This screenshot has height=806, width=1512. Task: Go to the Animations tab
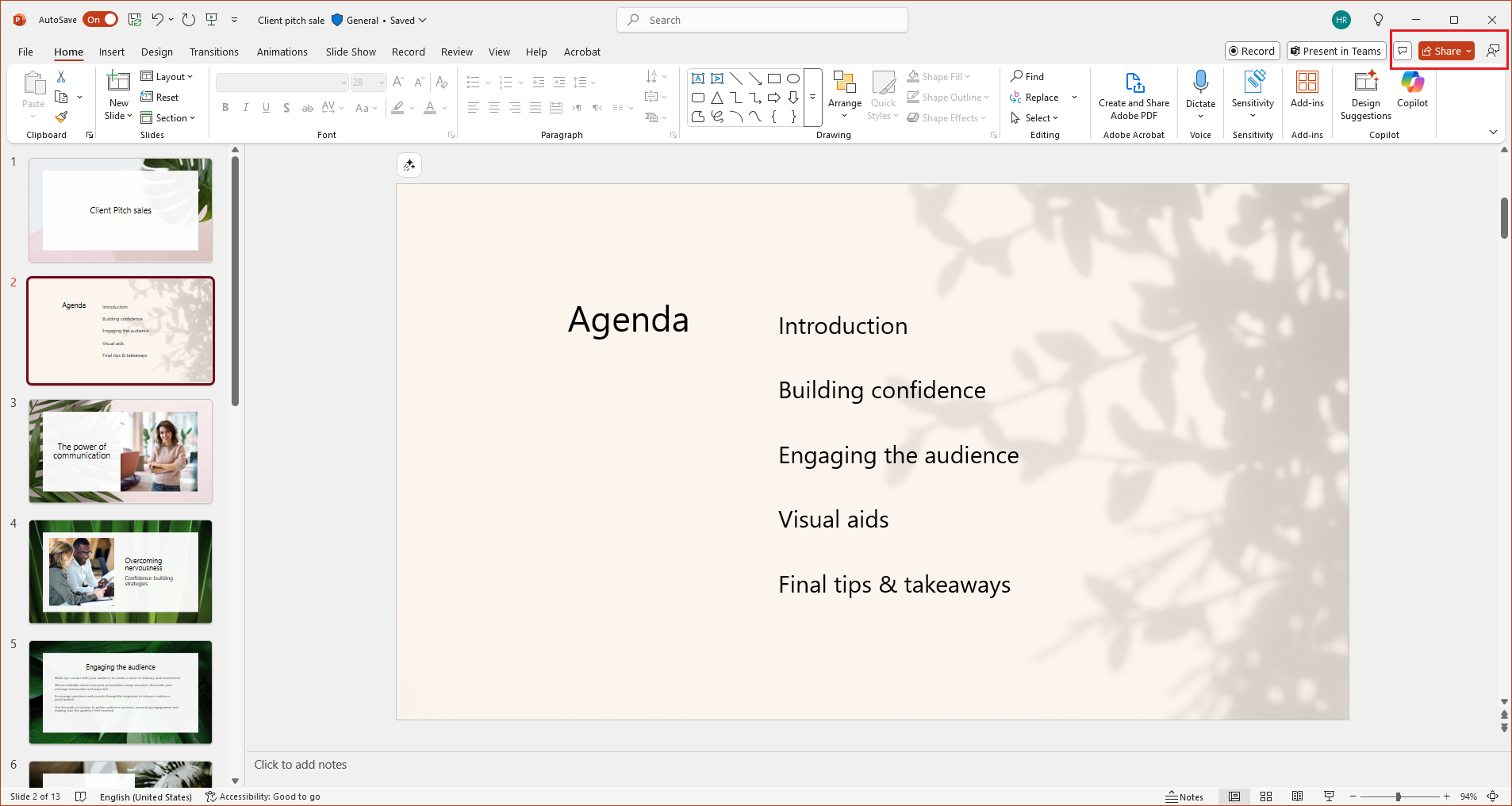pos(282,52)
